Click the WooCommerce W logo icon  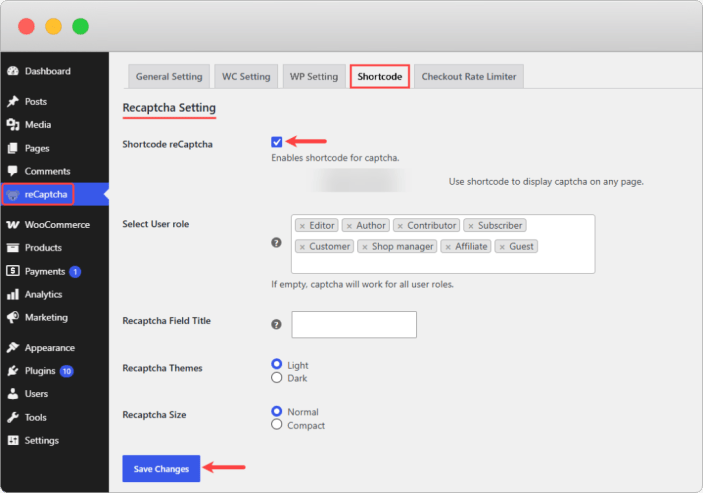coord(13,225)
